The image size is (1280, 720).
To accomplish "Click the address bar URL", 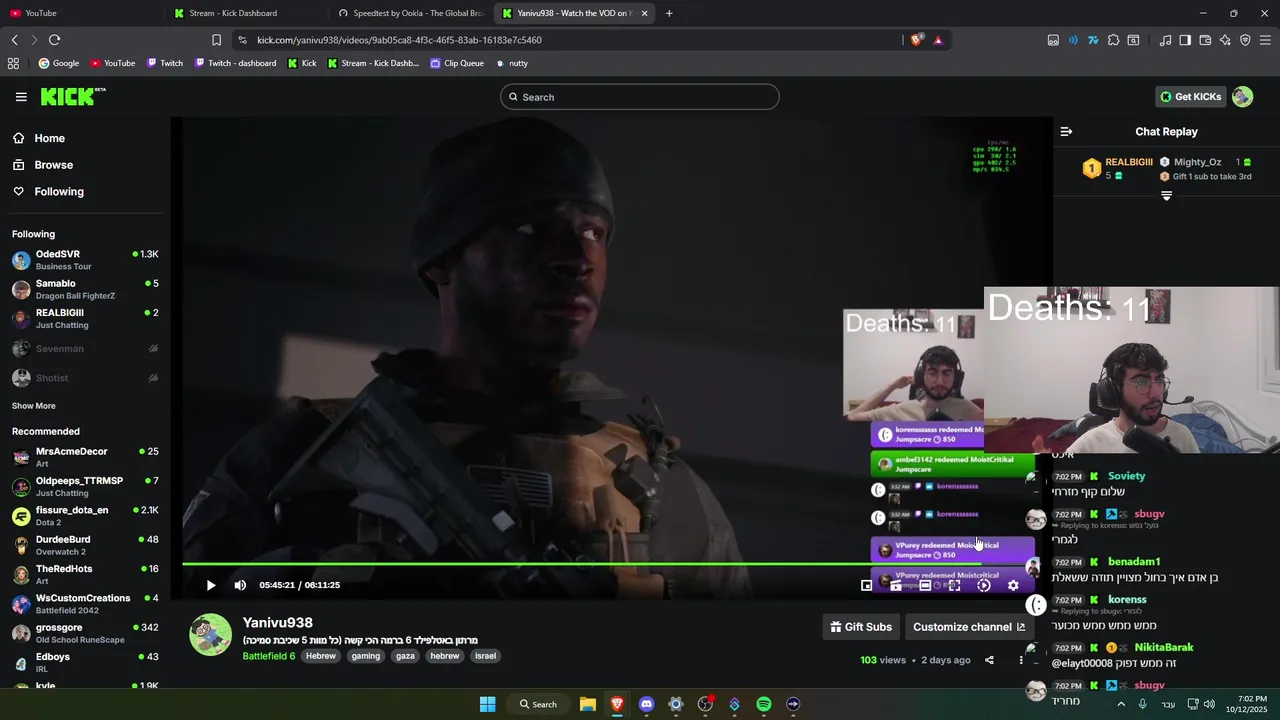I will [x=399, y=40].
